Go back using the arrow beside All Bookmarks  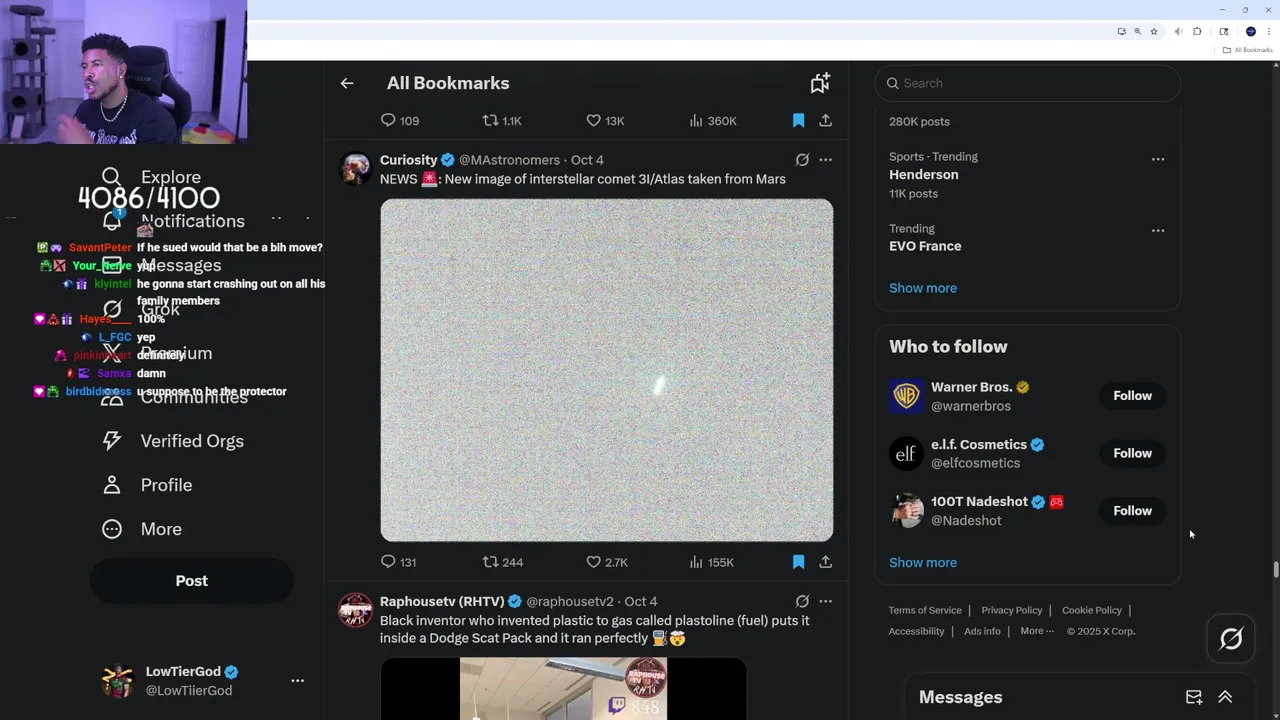(347, 83)
